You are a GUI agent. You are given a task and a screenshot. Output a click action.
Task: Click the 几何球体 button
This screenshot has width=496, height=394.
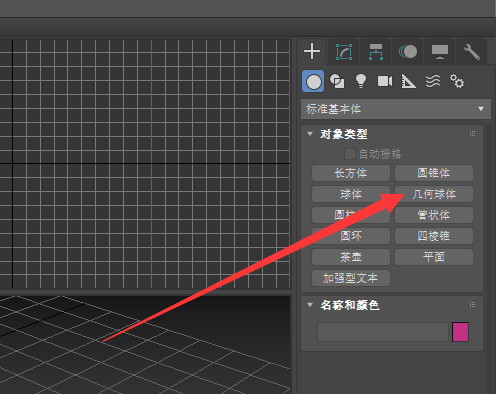(434, 194)
